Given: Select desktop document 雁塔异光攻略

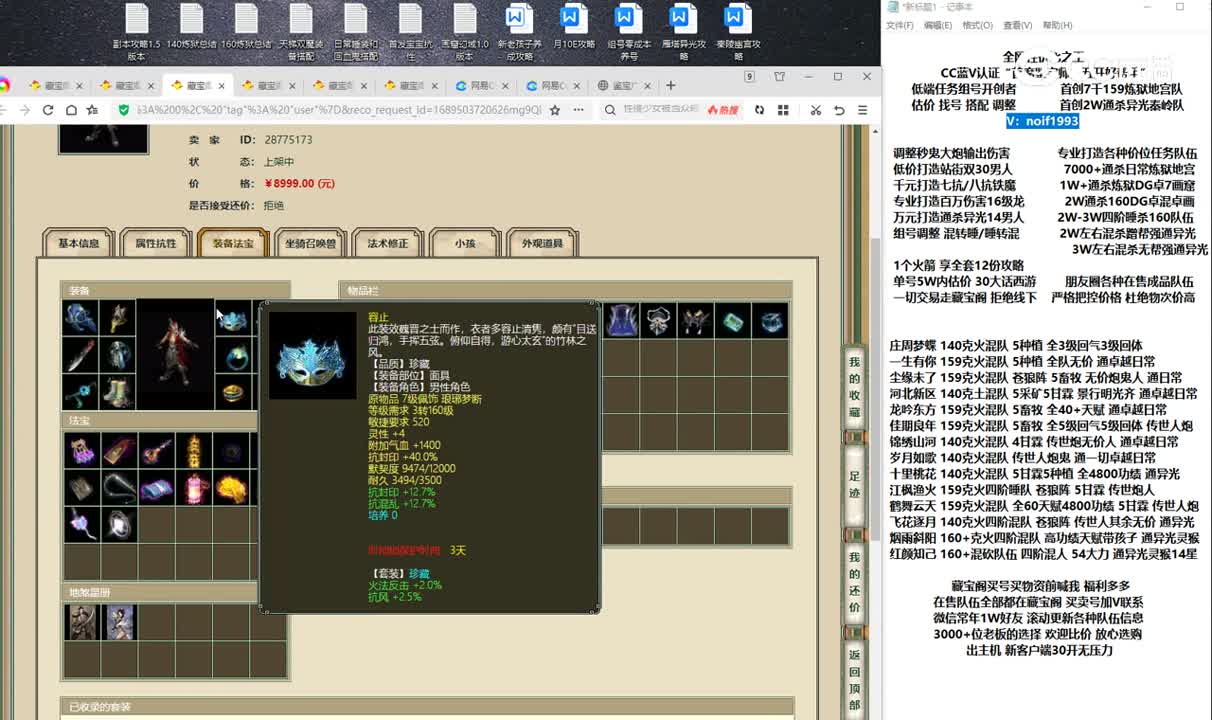Looking at the screenshot, I should pos(682,32).
